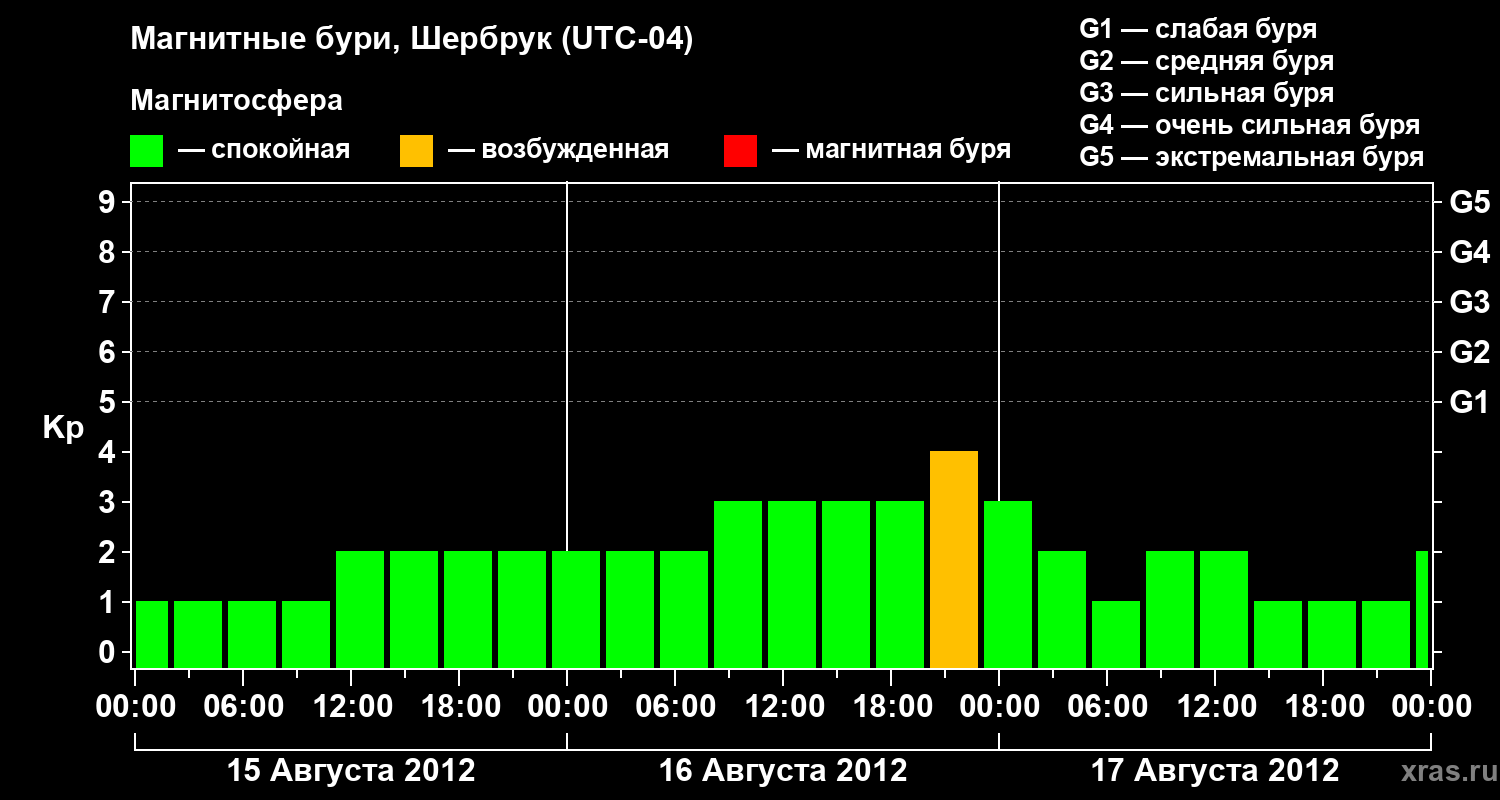Screen dimensions: 1500x800
Task: Select the Kp 3 green bar right after the orange bar
Action: (x=1008, y=585)
